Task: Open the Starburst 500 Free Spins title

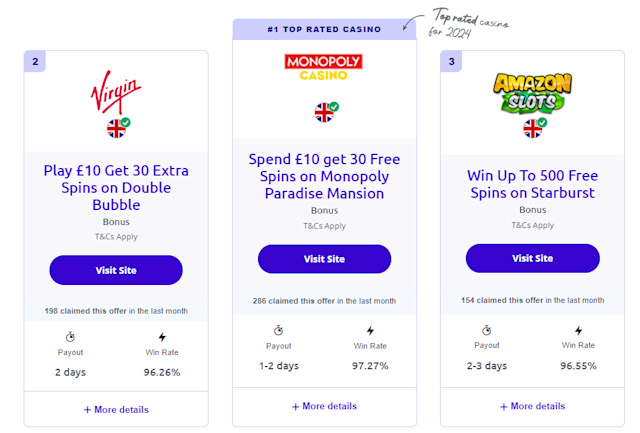Action: [x=532, y=184]
